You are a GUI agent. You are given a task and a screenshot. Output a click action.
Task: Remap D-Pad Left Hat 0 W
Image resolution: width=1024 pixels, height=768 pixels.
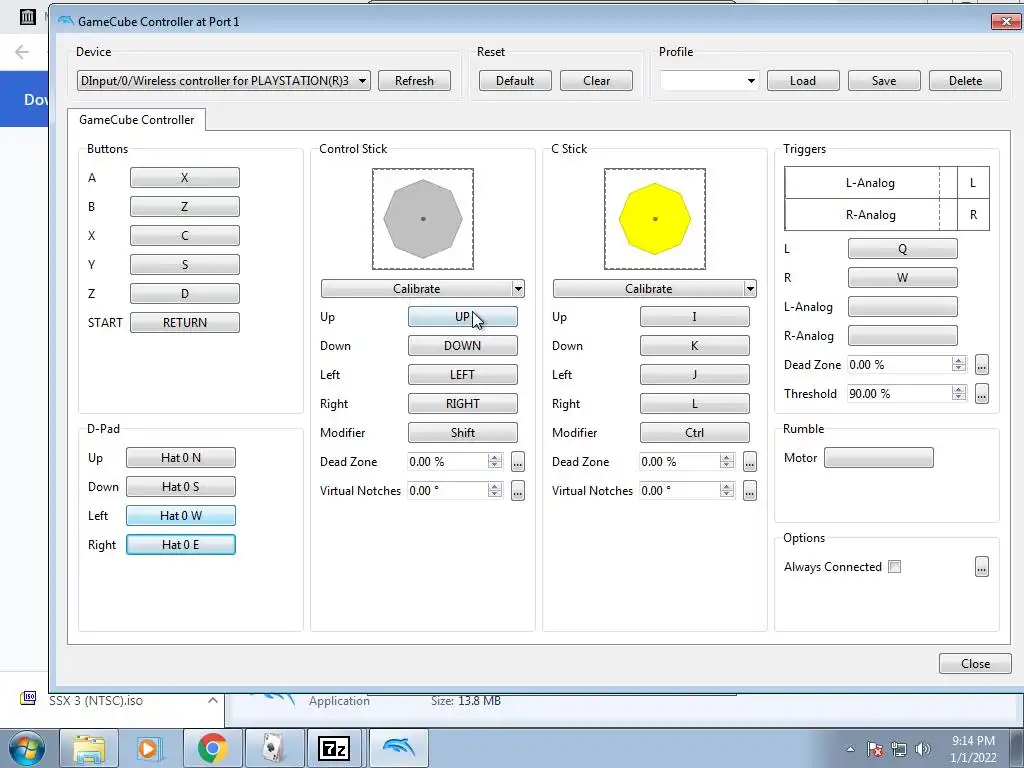[181, 516]
